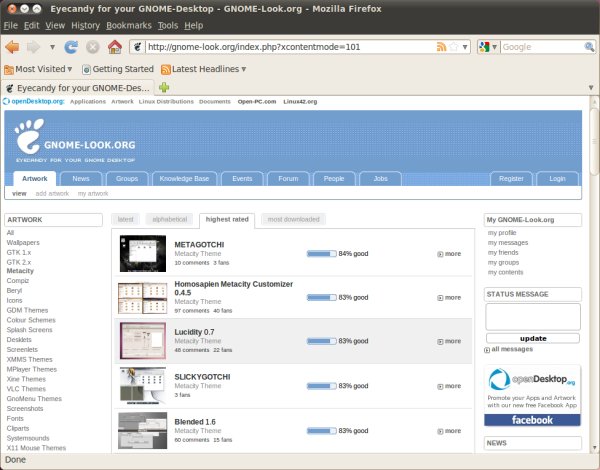Screen dimensions: 600x470
Task: Select the alphabetical sorting tab
Action: pyautogui.click(x=169, y=219)
